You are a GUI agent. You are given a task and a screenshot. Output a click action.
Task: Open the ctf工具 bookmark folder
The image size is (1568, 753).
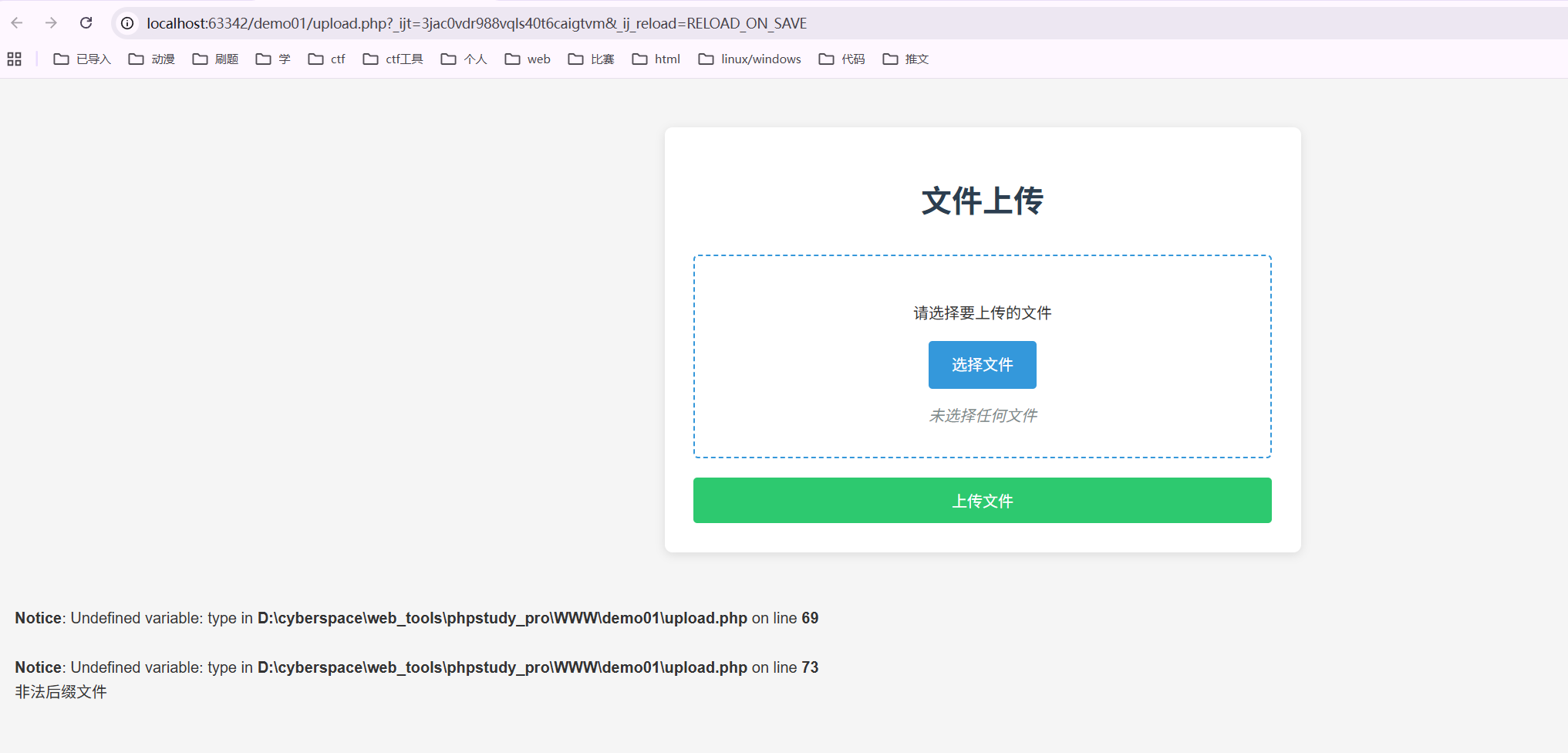(393, 59)
